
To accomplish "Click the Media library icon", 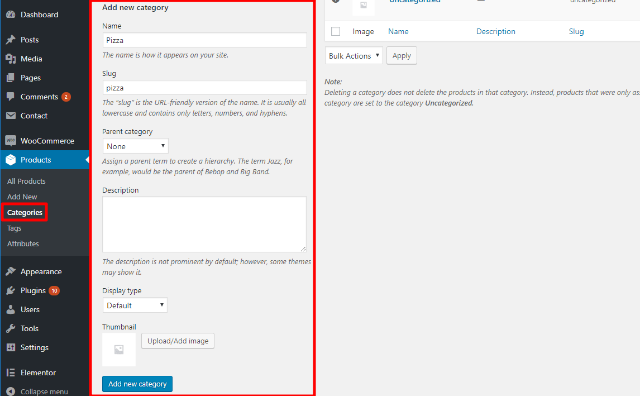I will (x=11, y=59).
